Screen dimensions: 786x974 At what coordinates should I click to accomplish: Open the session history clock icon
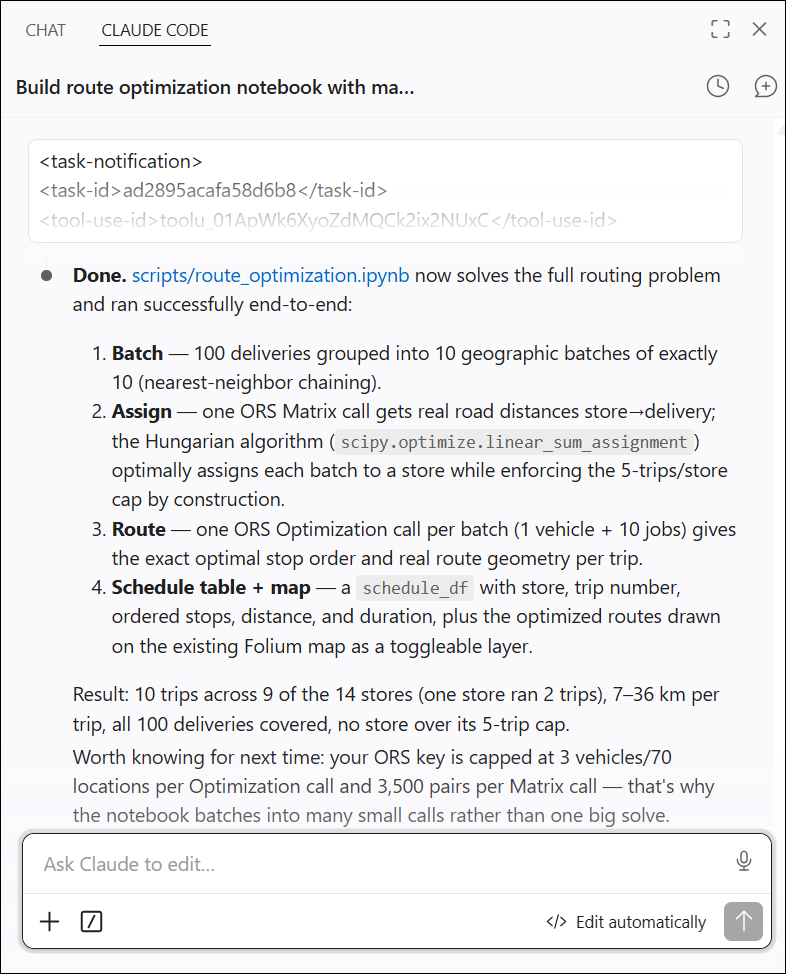coord(718,86)
